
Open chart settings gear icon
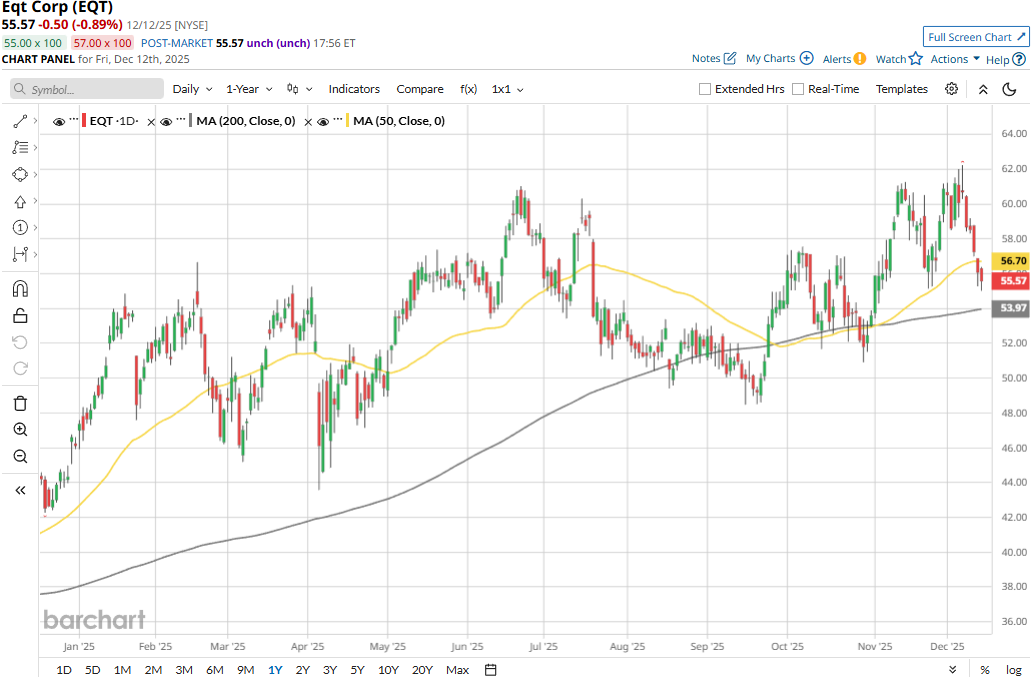tap(951, 89)
